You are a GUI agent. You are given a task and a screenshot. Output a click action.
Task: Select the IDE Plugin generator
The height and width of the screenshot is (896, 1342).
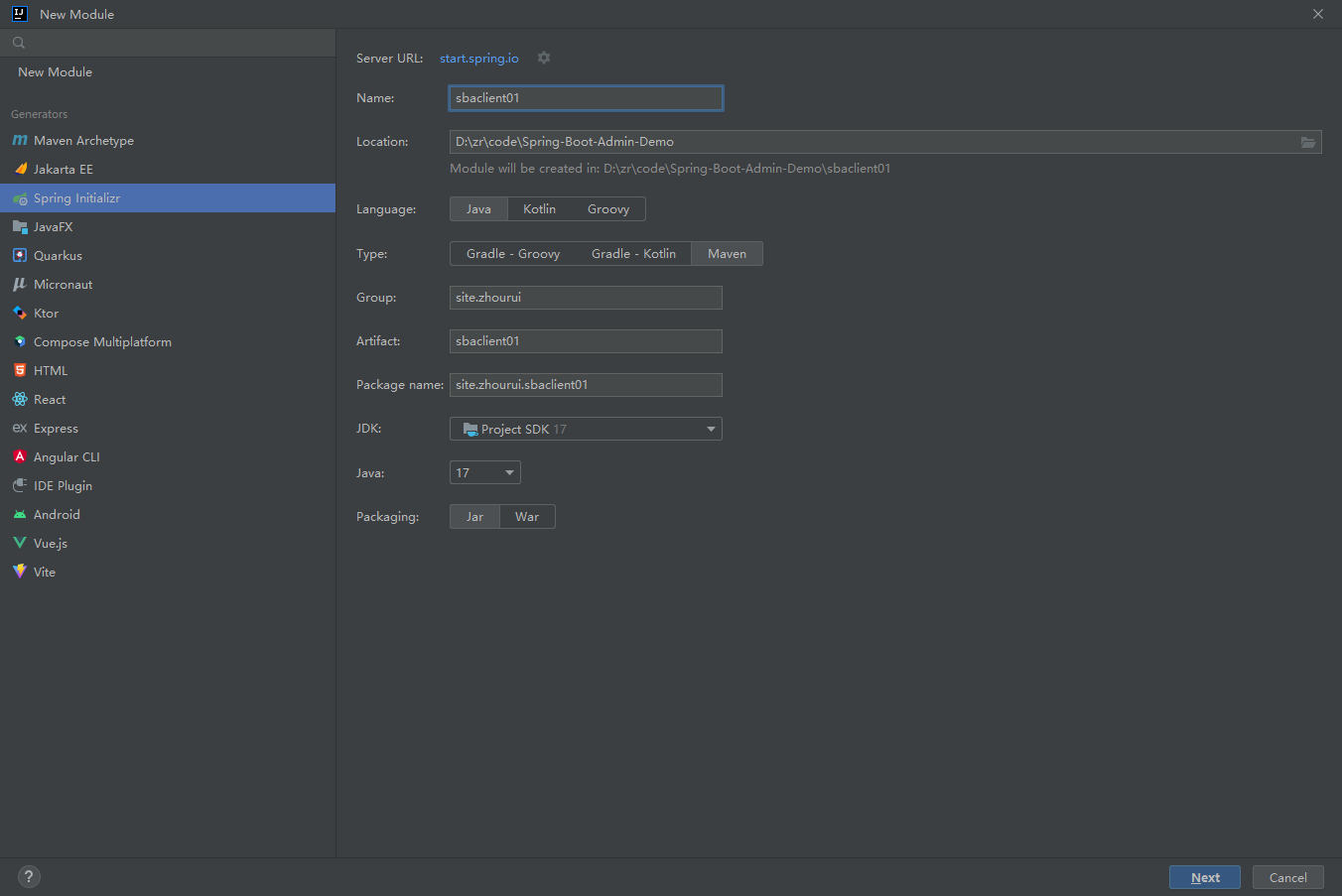168,485
